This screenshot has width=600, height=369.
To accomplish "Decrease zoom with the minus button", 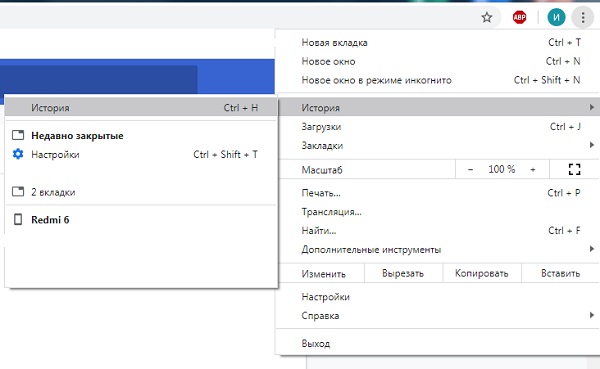I will pyautogui.click(x=470, y=169).
